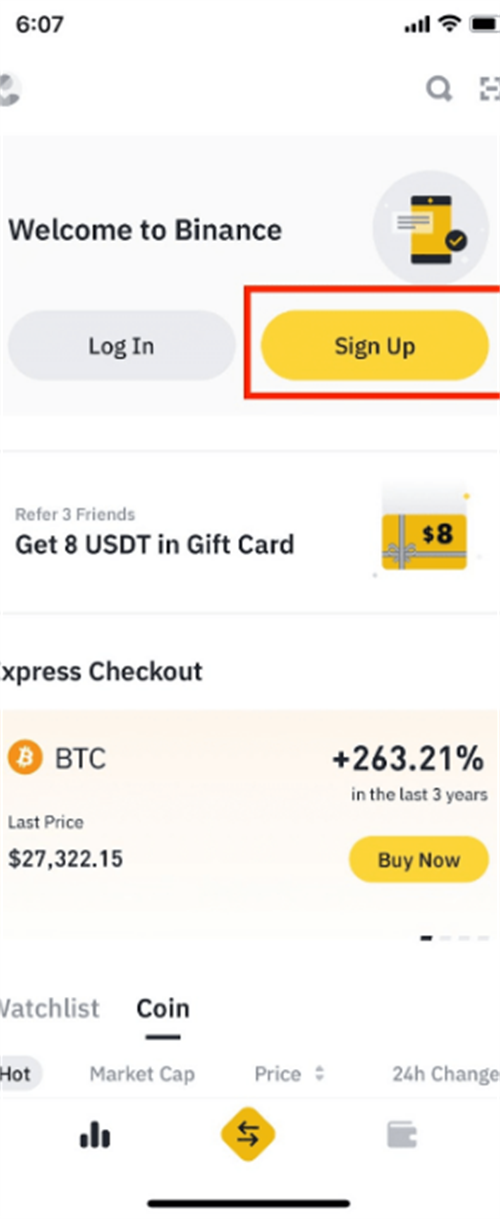This screenshot has width=500, height=1219.
Task: Open Markets bar-chart icon in bottom bar
Action: (x=95, y=1134)
